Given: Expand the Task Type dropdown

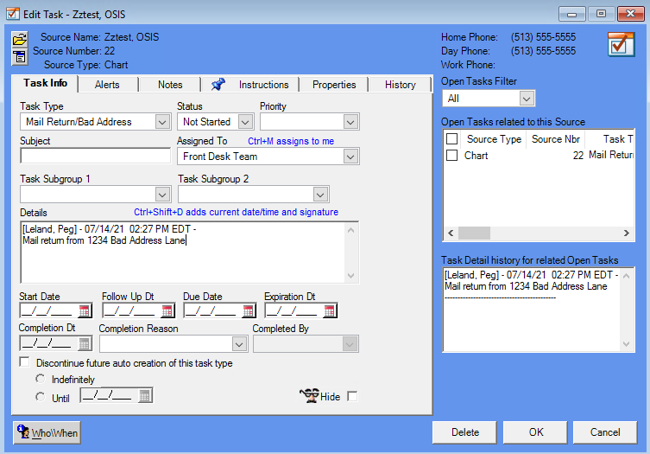Looking at the screenshot, I should [162, 122].
